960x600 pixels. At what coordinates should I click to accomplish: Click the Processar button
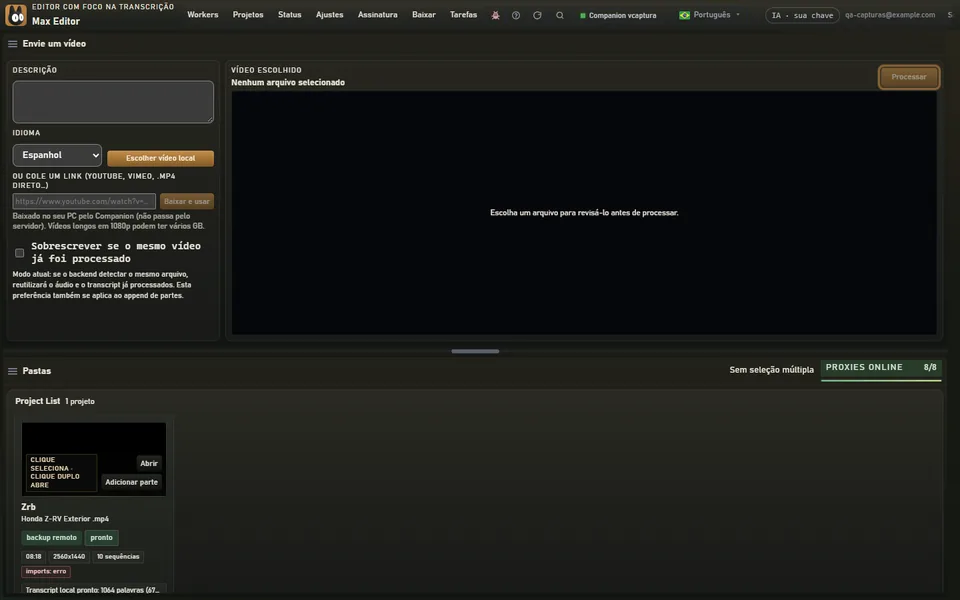(x=909, y=77)
